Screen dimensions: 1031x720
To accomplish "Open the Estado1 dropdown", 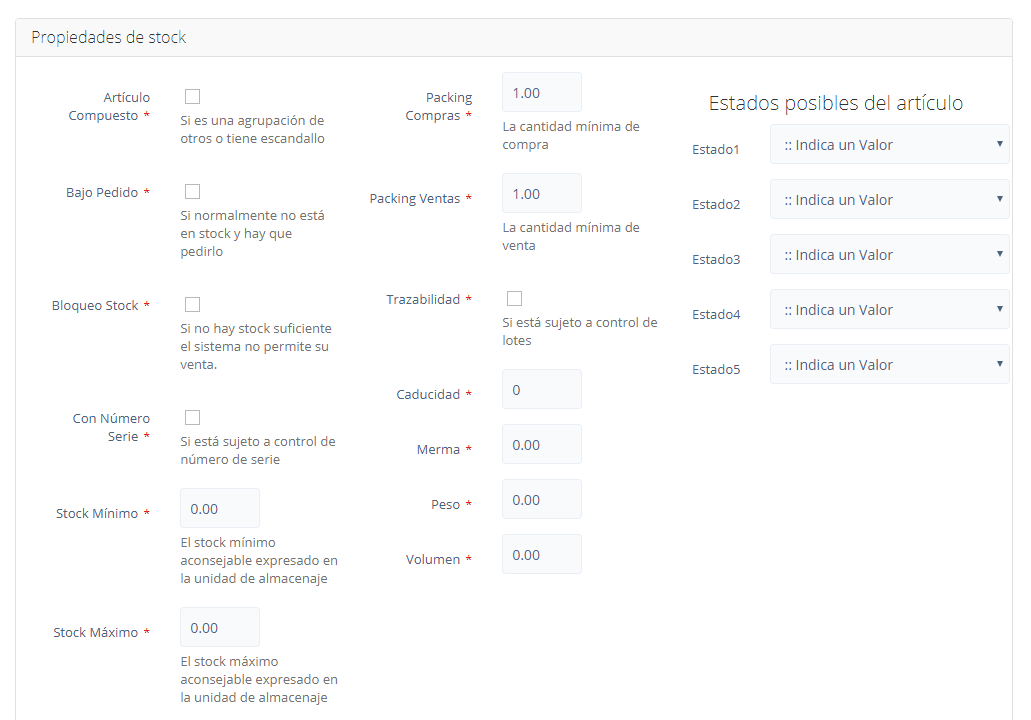I will 889,144.
